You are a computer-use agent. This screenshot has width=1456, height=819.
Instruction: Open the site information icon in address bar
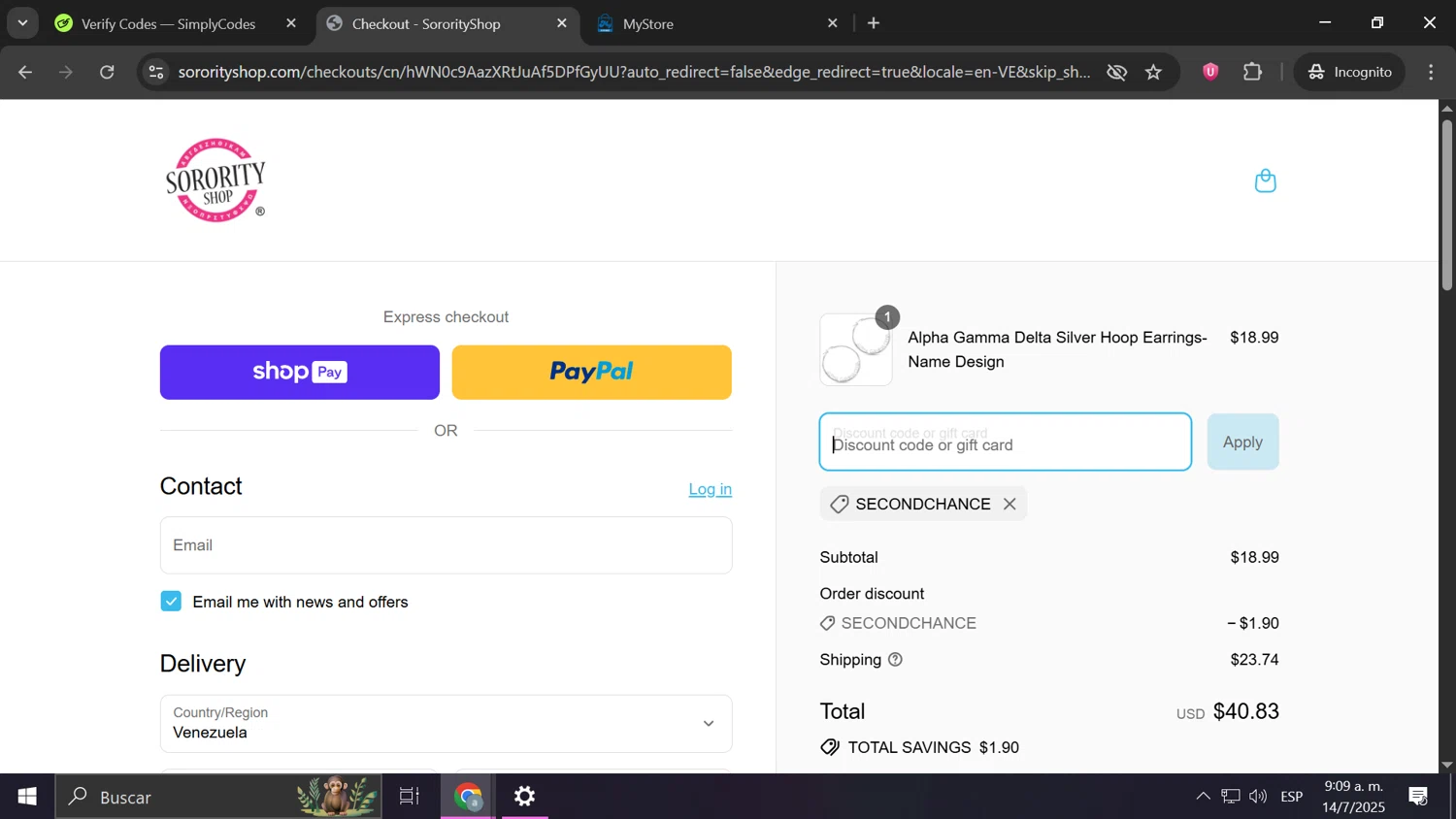click(x=156, y=72)
